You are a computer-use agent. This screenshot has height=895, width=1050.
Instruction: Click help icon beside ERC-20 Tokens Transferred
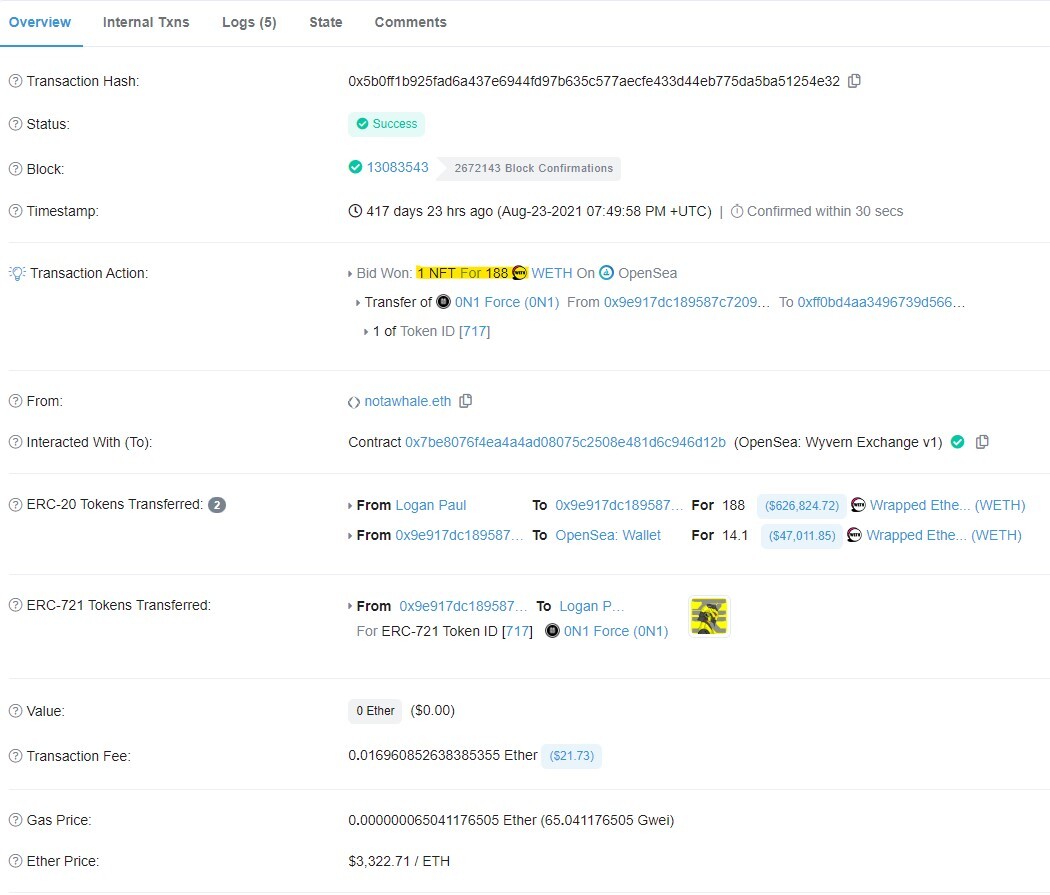pos(15,504)
